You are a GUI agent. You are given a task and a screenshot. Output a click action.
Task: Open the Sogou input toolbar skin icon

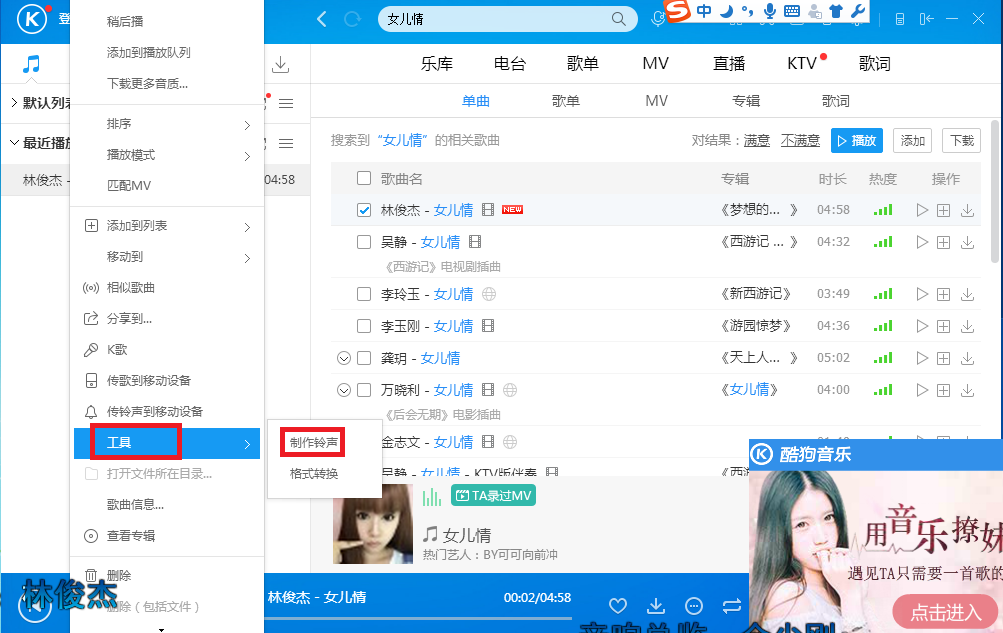pyautogui.click(x=835, y=11)
